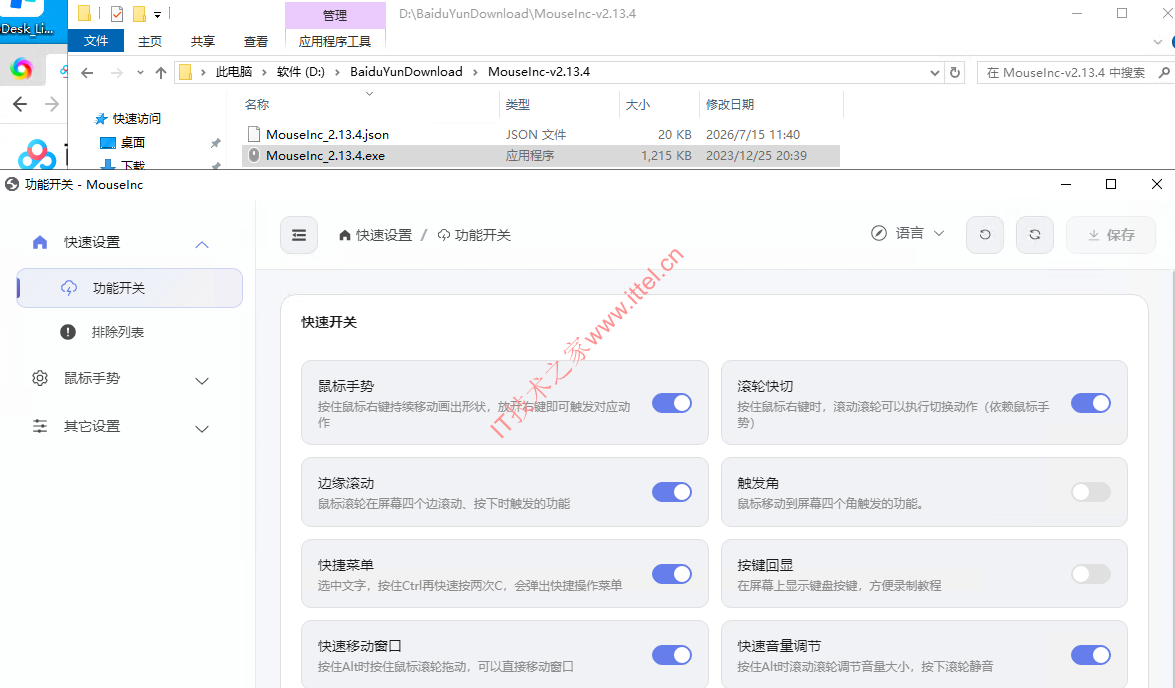
Task: Disable 快速移动窗口 toggle
Action: click(x=671, y=655)
